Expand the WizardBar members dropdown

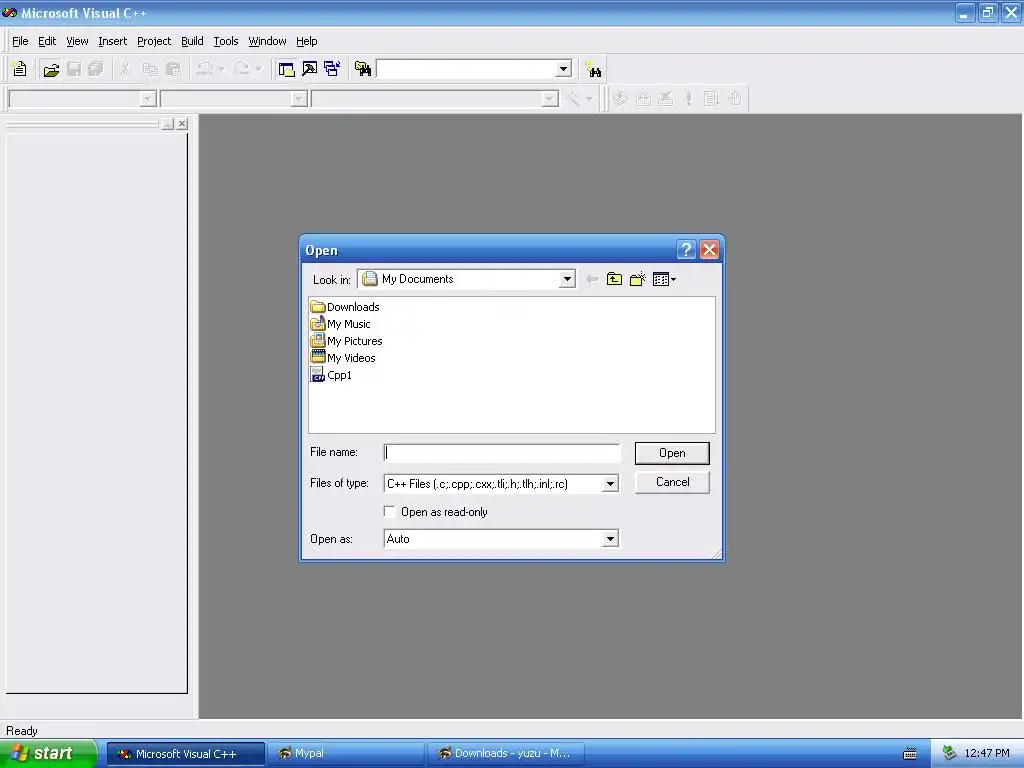550,99
